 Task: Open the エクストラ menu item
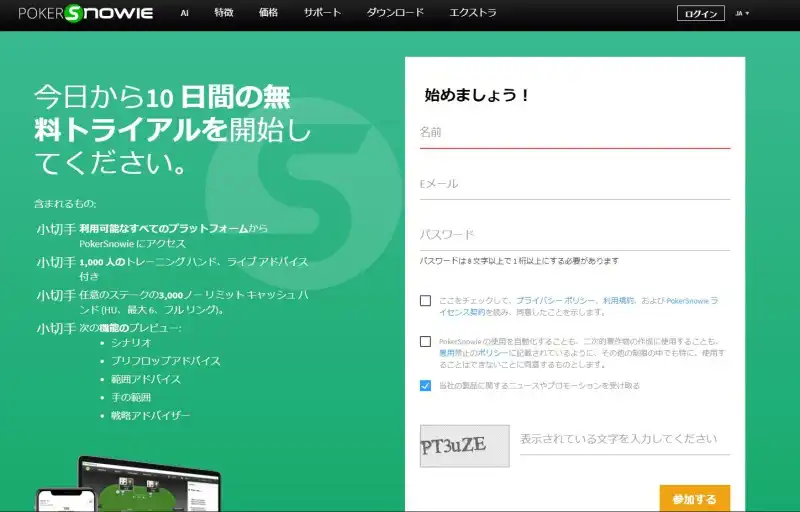474,13
